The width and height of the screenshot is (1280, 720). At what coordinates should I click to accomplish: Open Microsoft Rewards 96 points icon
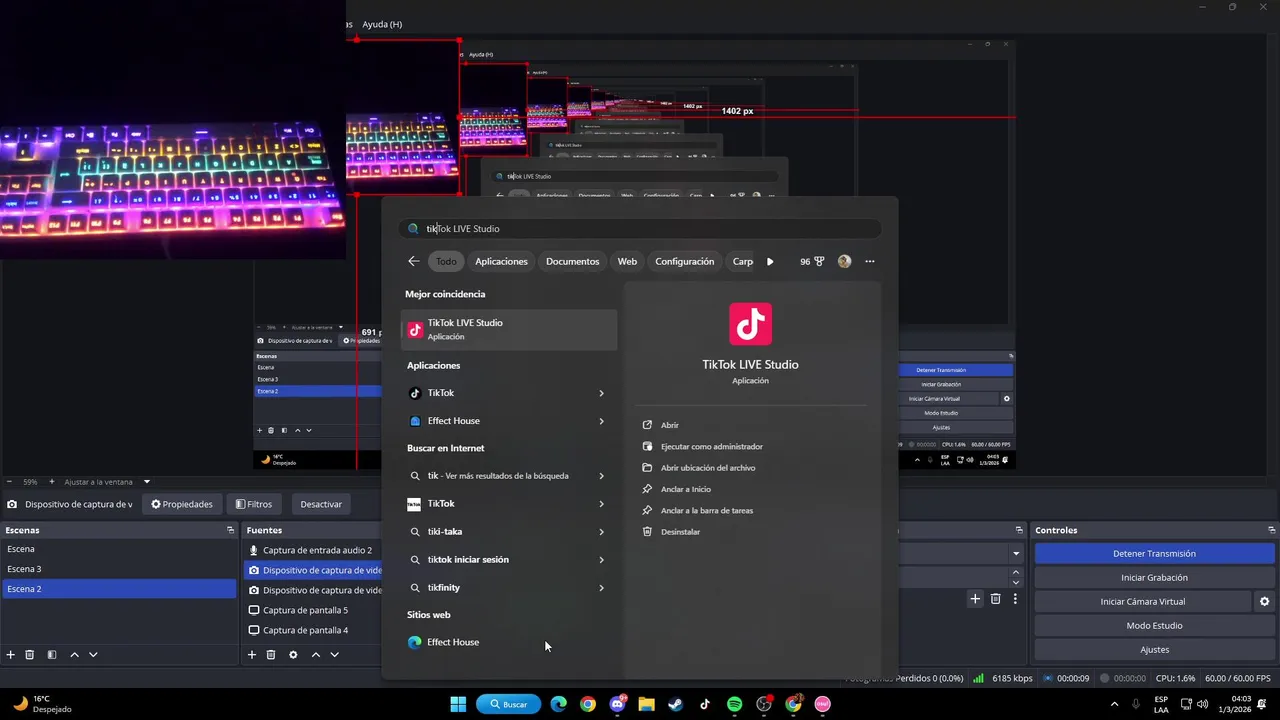tap(812, 261)
